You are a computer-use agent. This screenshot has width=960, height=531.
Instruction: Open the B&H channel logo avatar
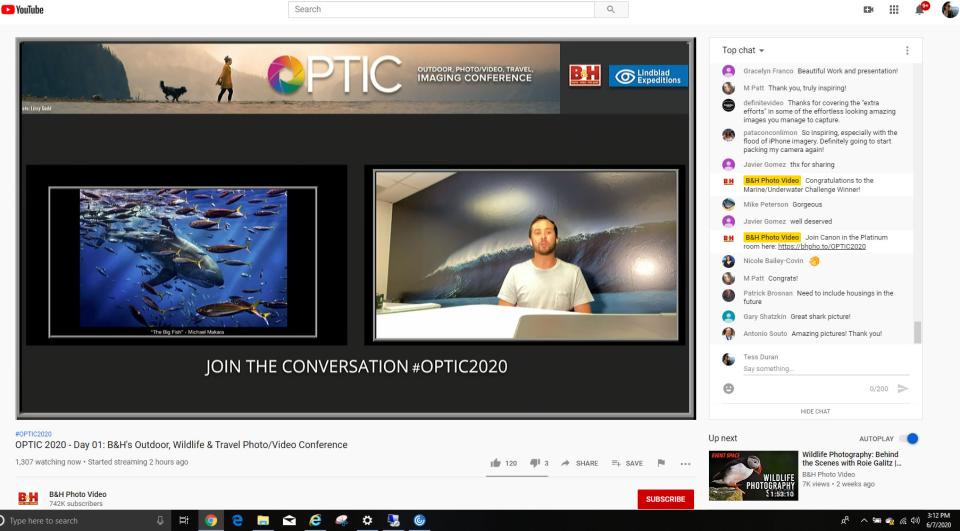[28, 498]
